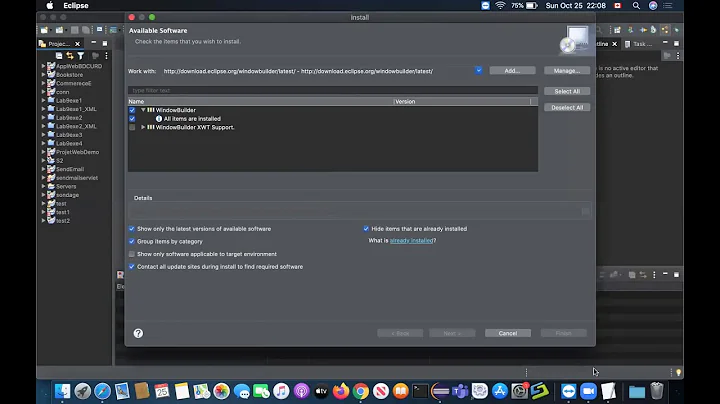The height and width of the screenshot is (404, 720).
Task: Open Project Explorer view menu (three dots)
Action: click(107, 56)
